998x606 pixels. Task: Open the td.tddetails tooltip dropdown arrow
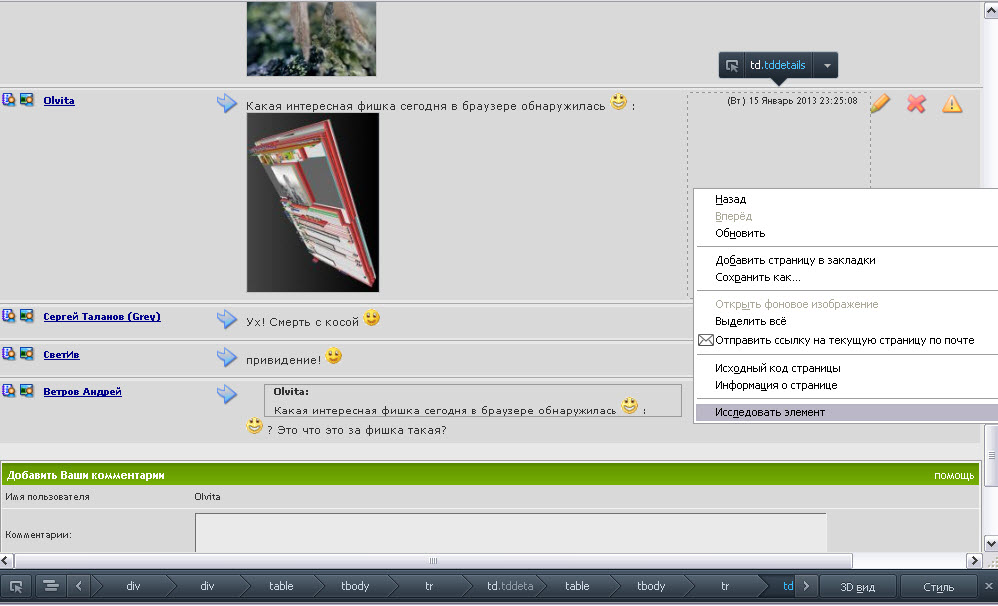pyautogui.click(x=826, y=65)
